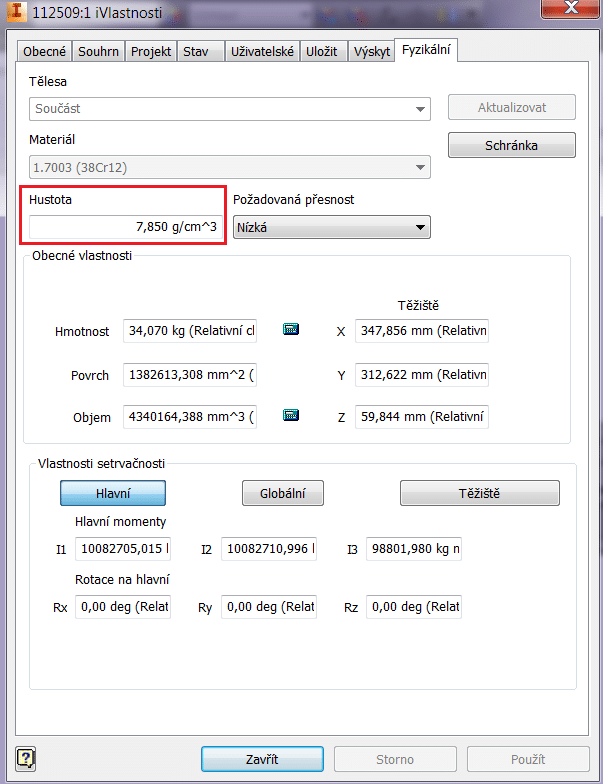Click the 'Rotace na hlavní' label
603x784 pixels.
click(x=122, y=580)
